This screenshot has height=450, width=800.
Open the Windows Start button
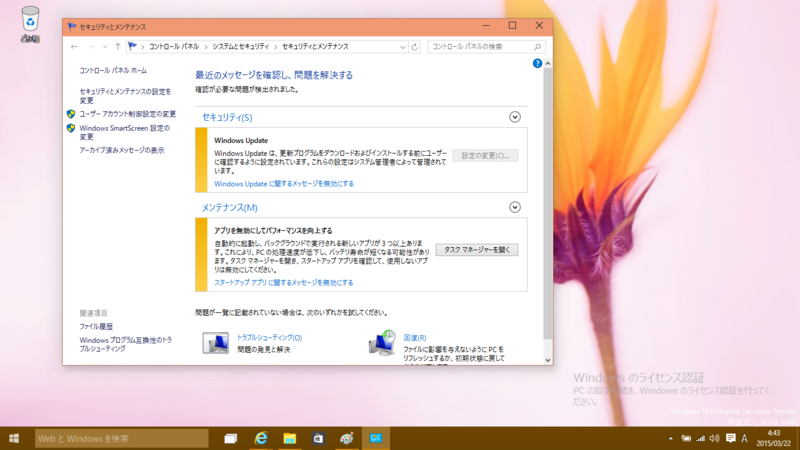point(14,438)
